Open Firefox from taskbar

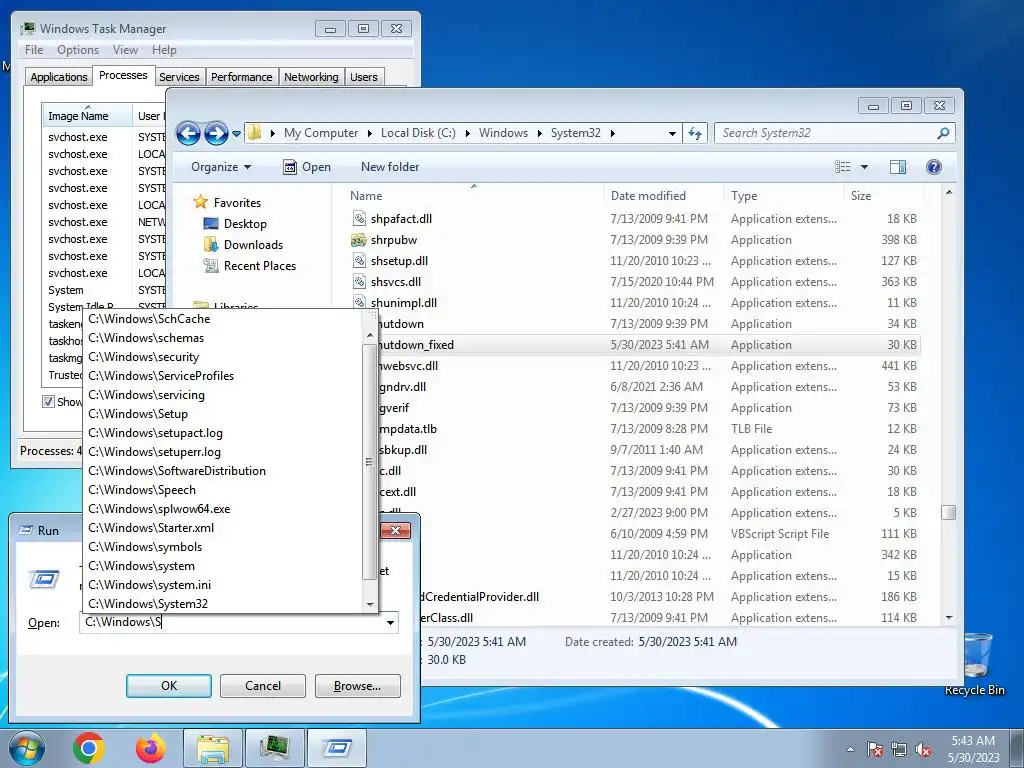coord(150,748)
